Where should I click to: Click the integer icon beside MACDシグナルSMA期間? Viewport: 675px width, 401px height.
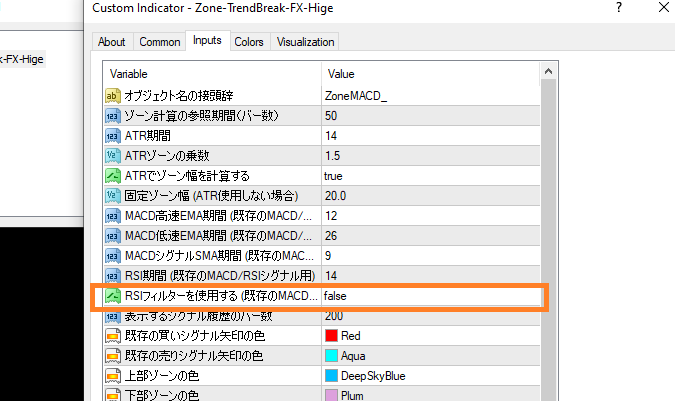(113, 256)
